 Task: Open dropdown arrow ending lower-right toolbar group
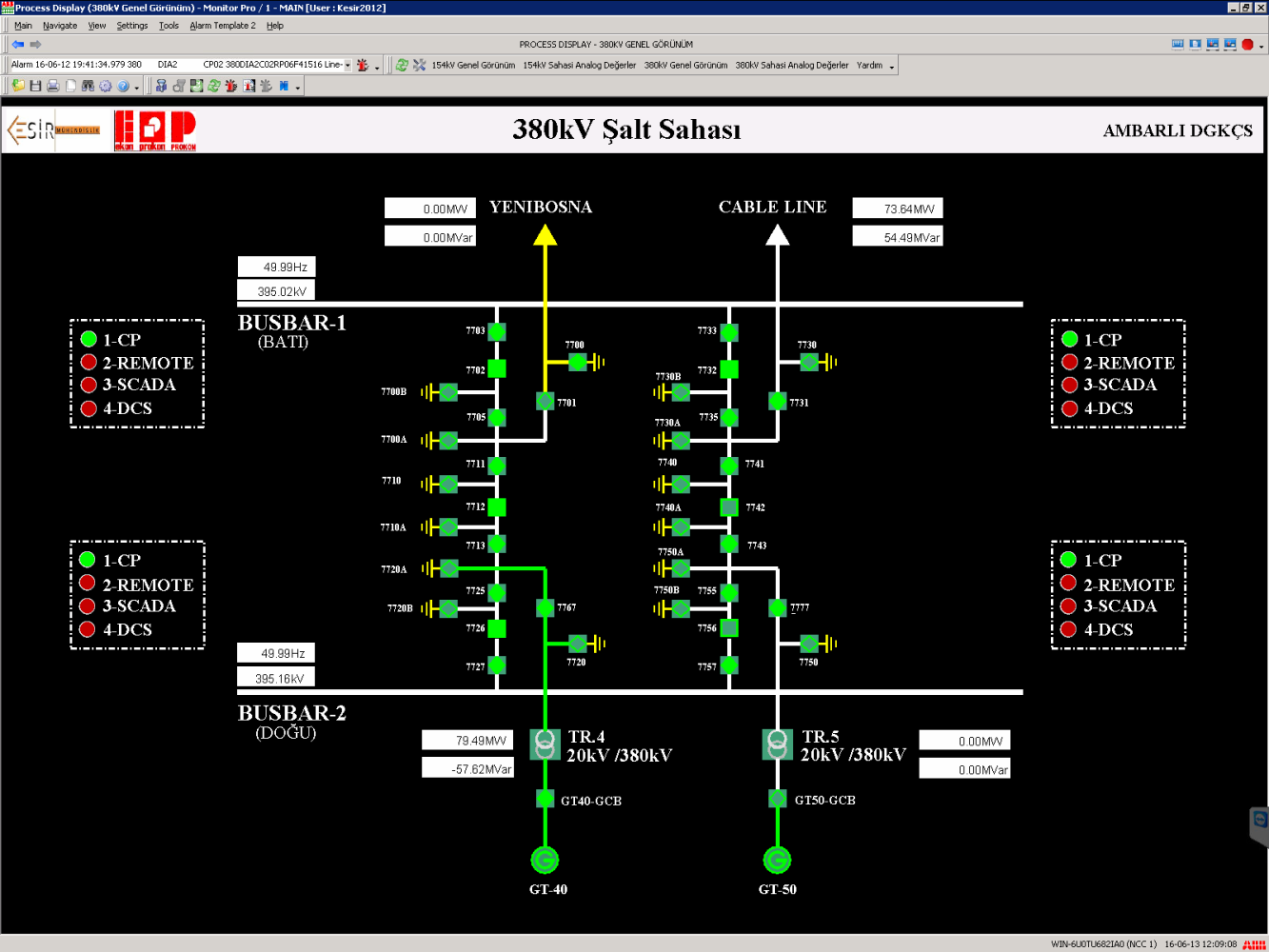coord(298,88)
